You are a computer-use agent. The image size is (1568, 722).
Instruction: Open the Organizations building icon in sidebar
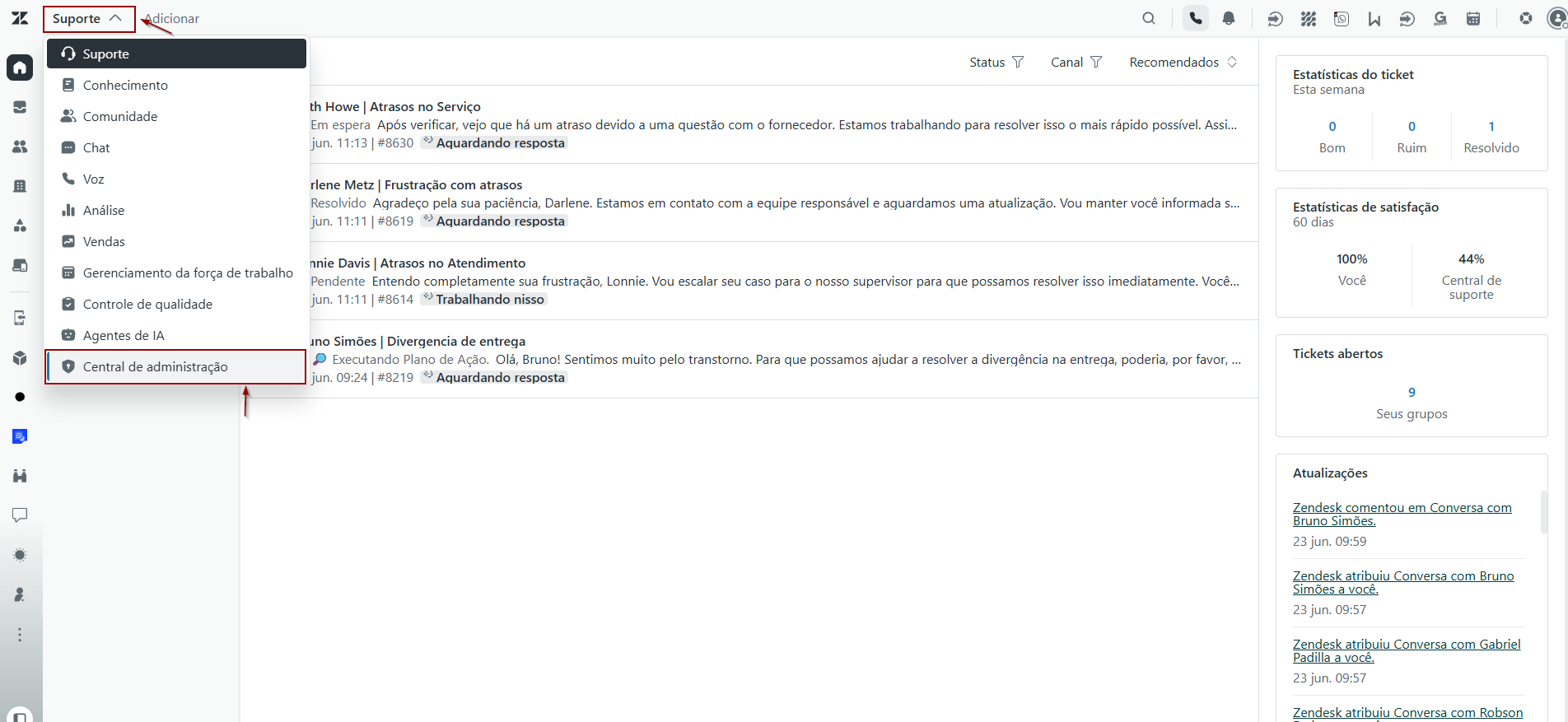pyautogui.click(x=20, y=186)
